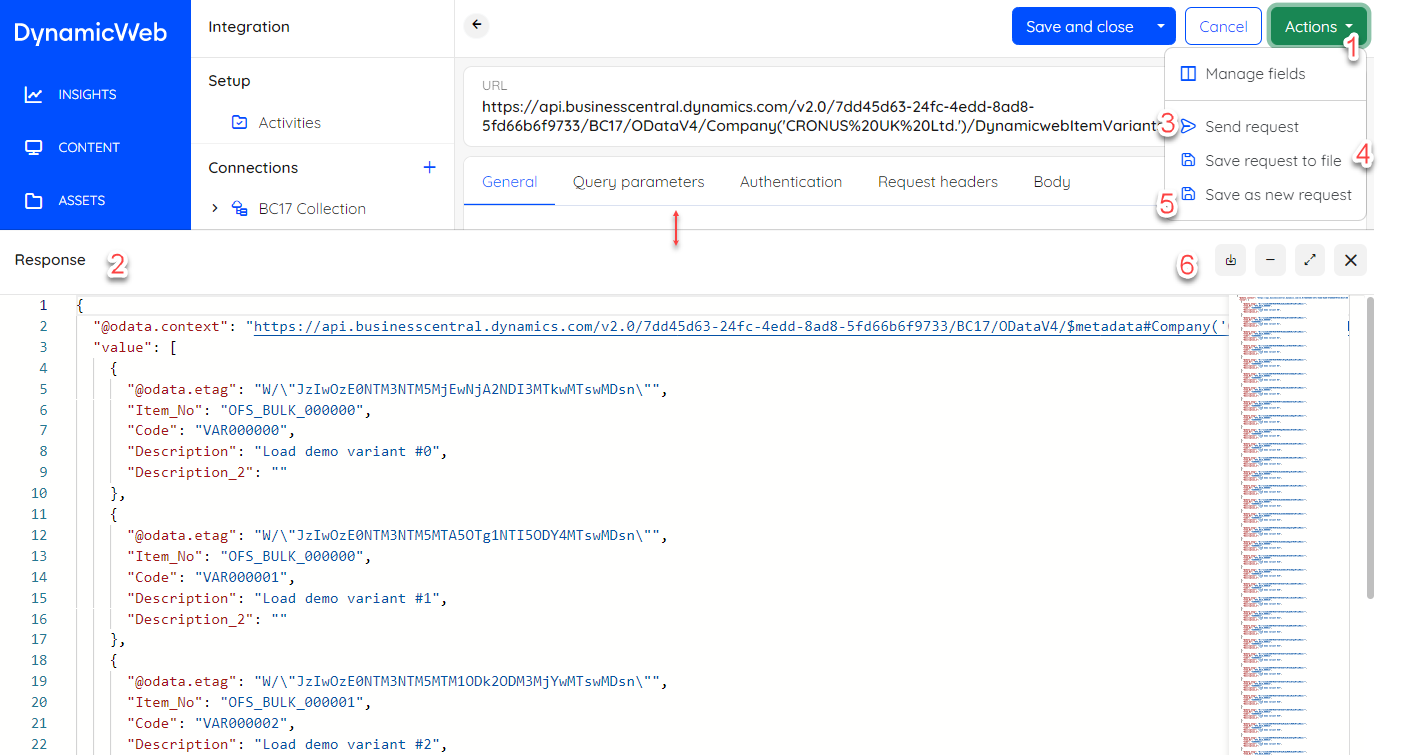Click the Cancel button
Viewport: 1405px width, 755px height.
pyautogui.click(x=1223, y=27)
